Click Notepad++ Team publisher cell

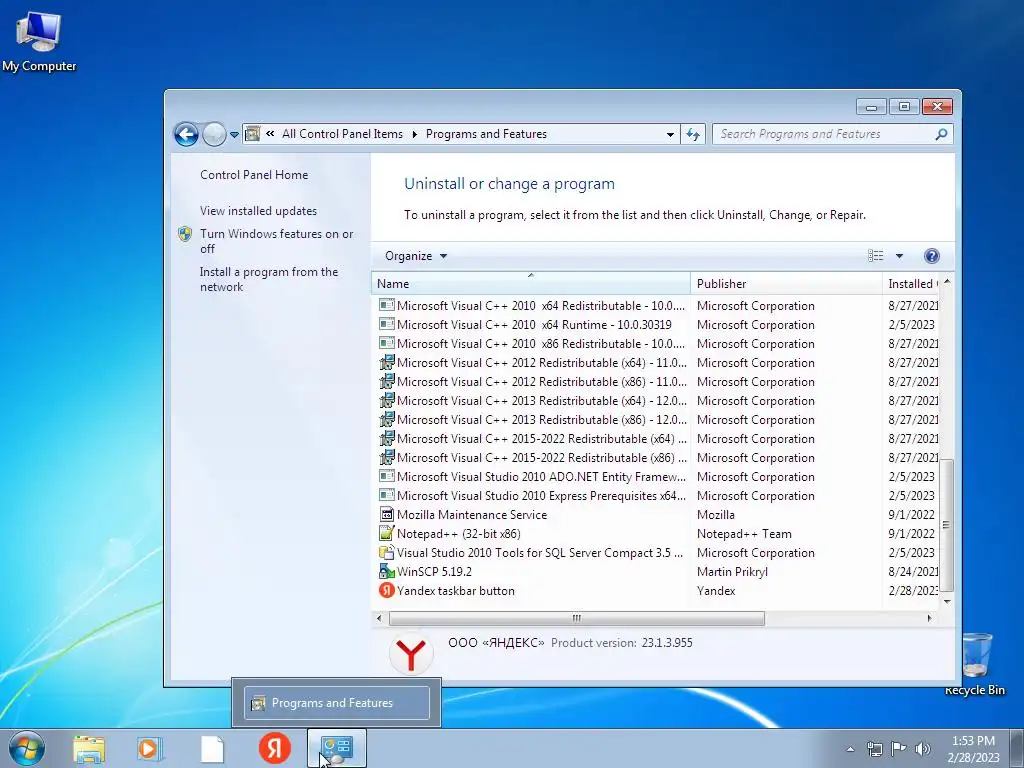pyautogui.click(x=744, y=534)
